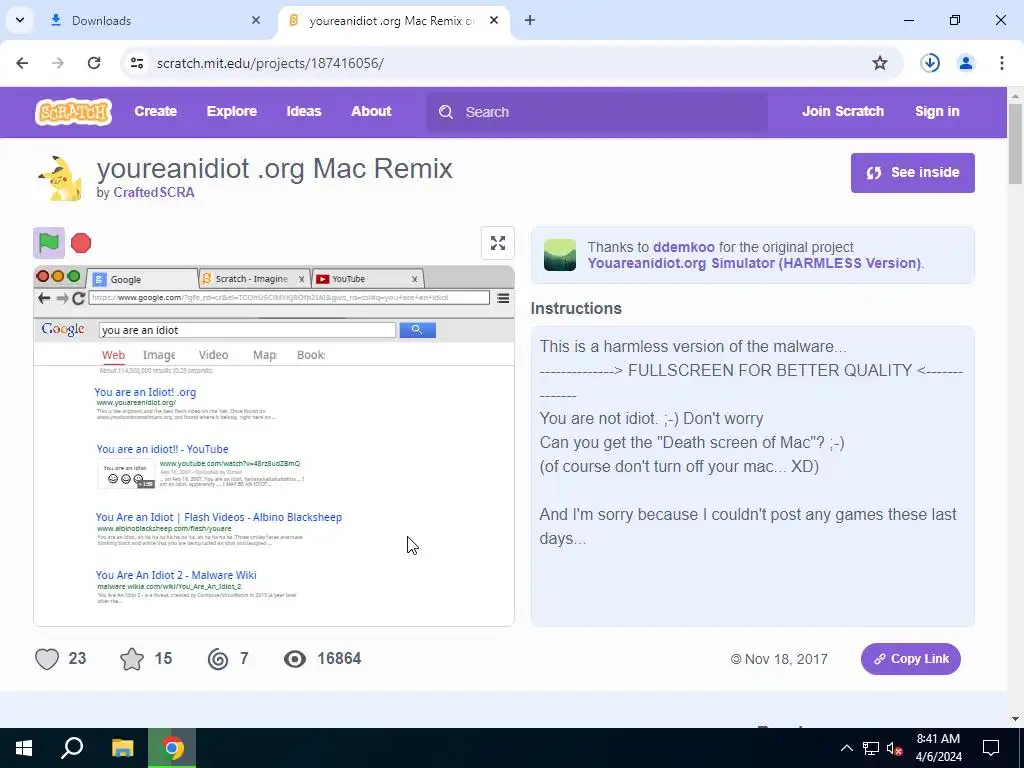Open File Explorer from the taskbar
This screenshot has height=768, width=1024.
coord(122,748)
